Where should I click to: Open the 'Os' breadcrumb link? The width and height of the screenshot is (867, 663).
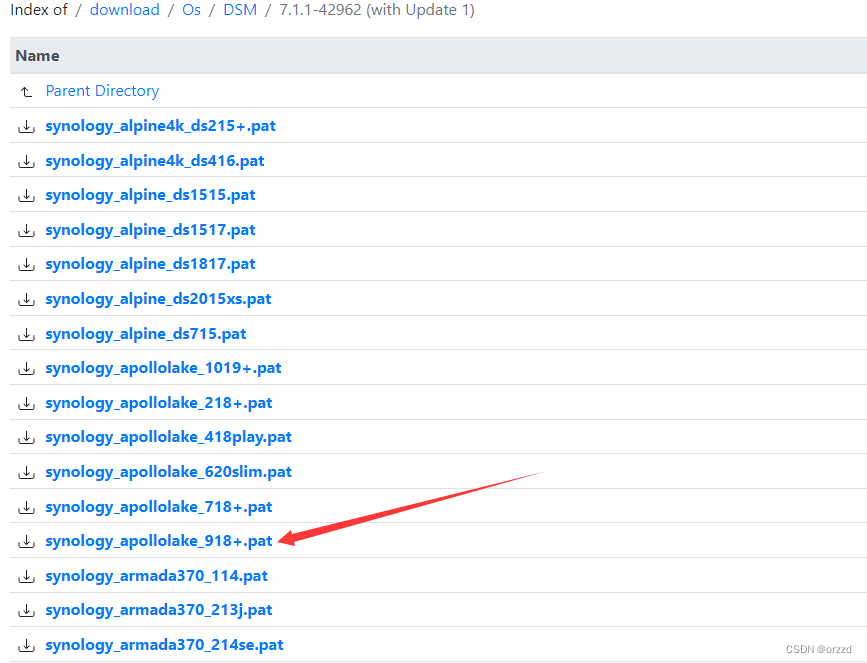tap(191, 10)
